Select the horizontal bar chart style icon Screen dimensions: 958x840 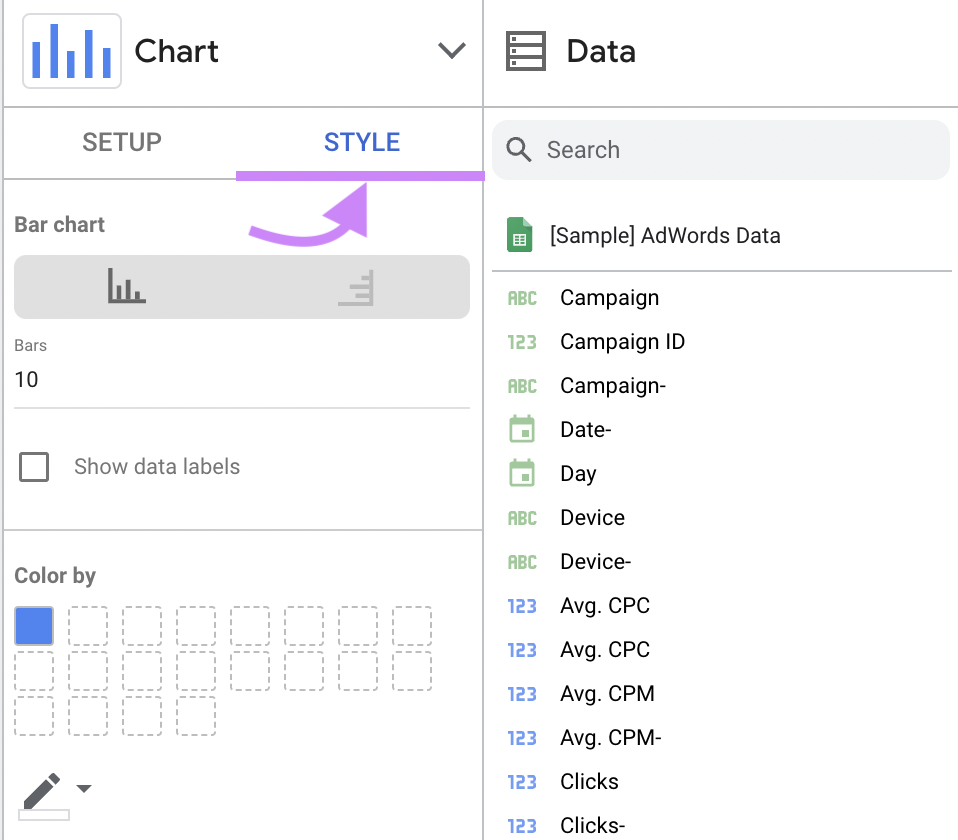356,289
